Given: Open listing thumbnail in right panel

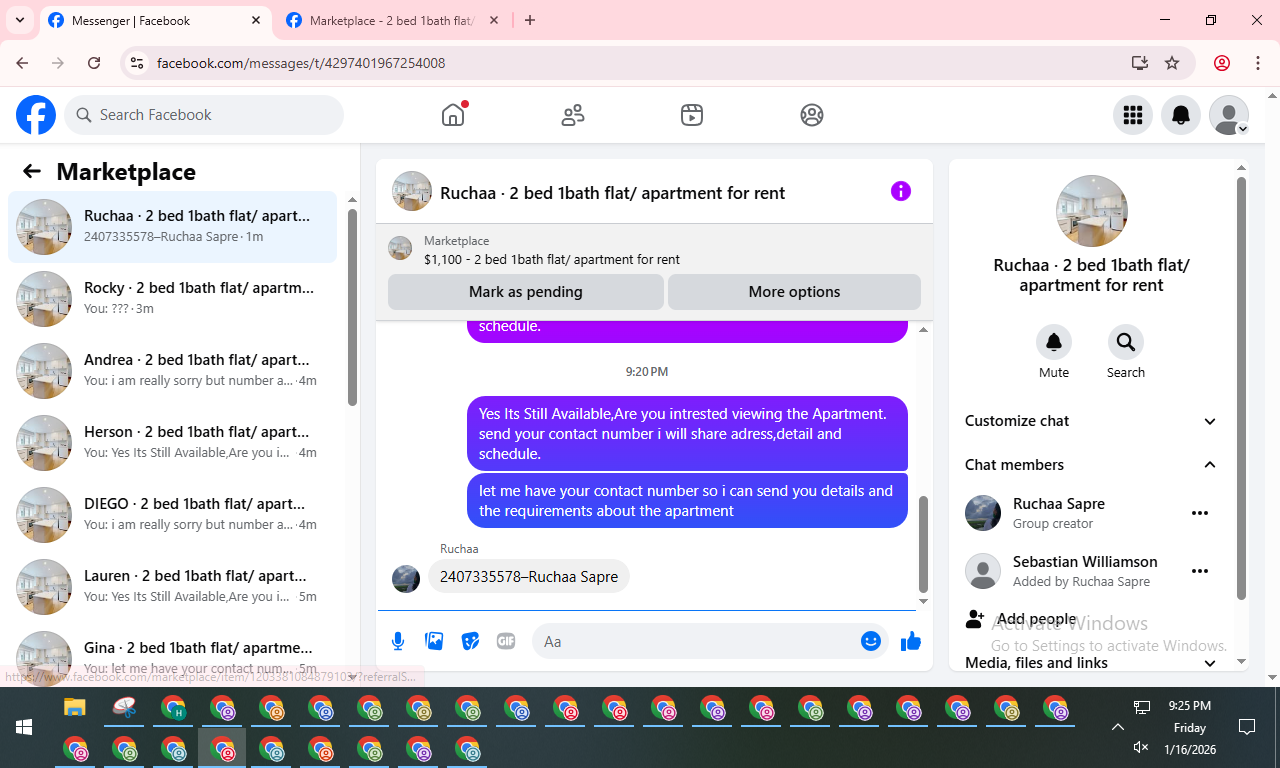Looking at the screenshot, I should click(x=1092, y=211).
